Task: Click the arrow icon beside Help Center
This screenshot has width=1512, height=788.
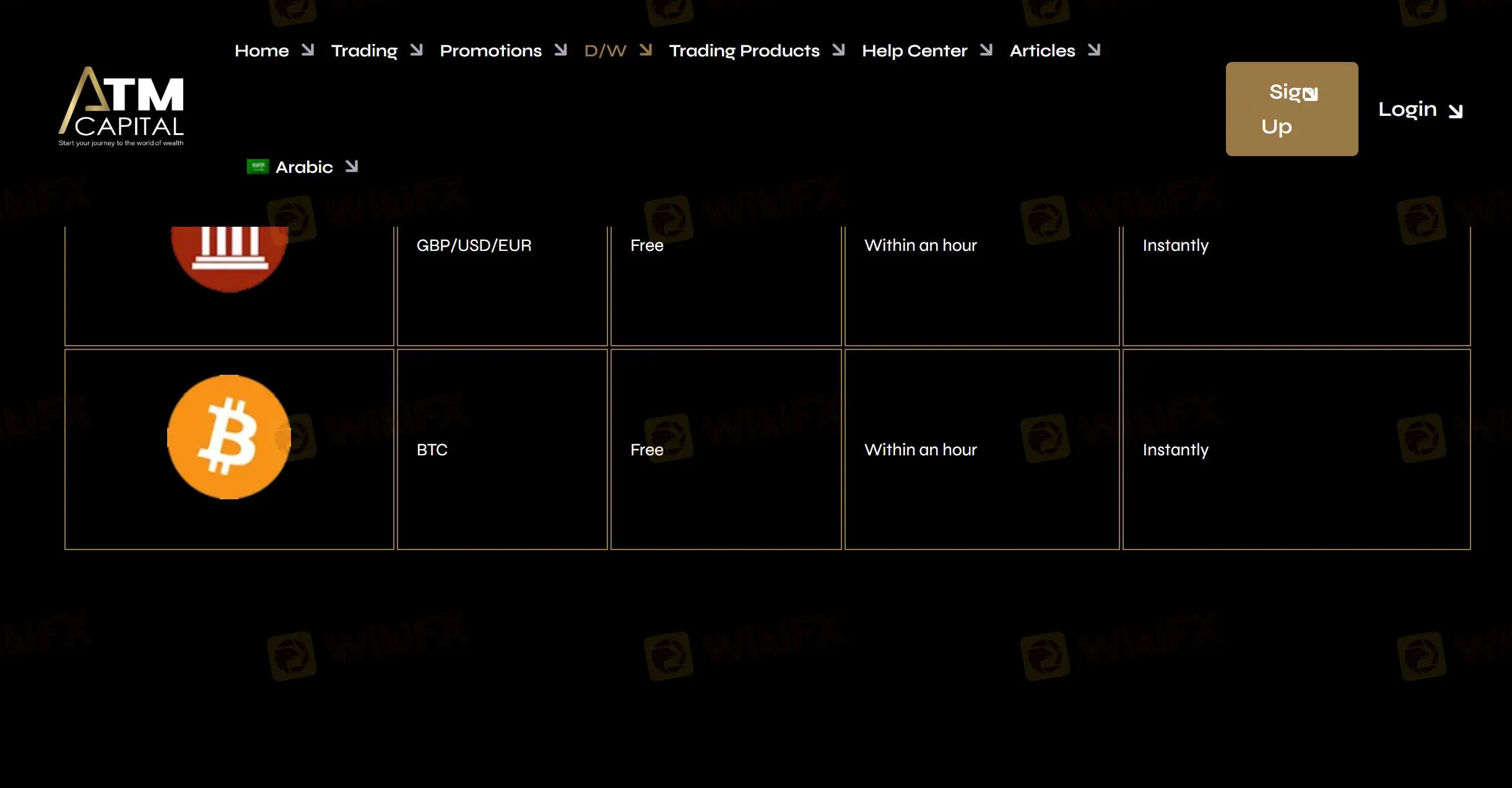Action: [x=986, y=50]
